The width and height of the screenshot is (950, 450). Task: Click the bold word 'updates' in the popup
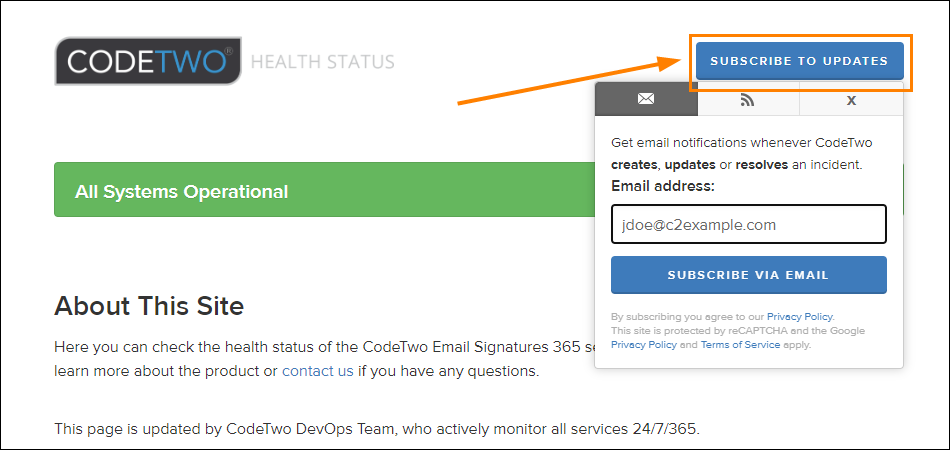[x=690, y=165]
